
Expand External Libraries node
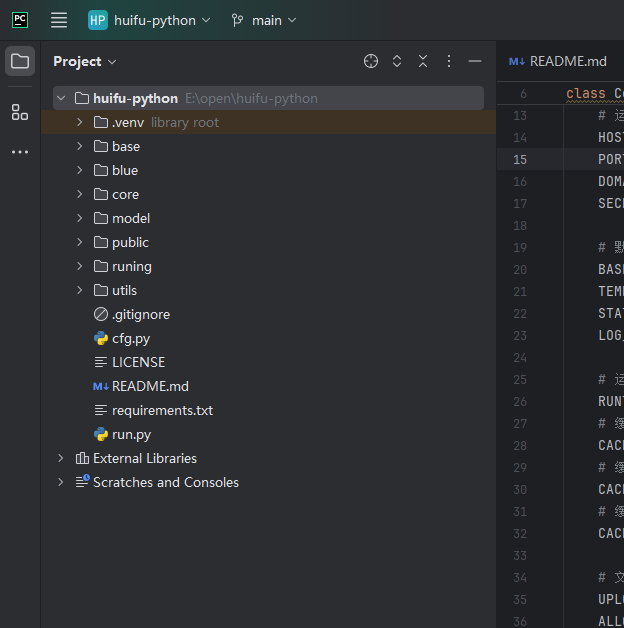61,458
